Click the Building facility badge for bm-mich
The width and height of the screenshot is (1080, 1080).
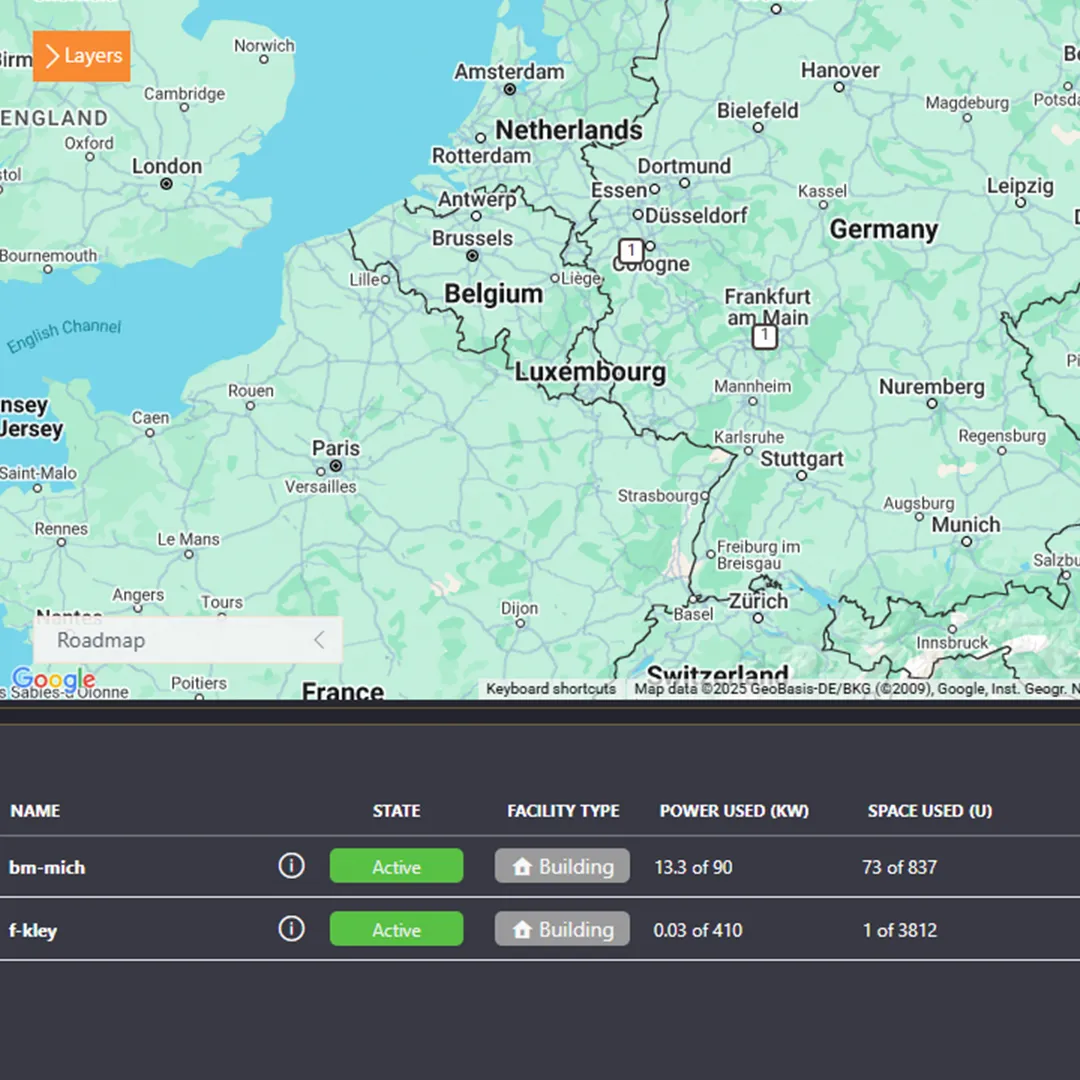562,866
